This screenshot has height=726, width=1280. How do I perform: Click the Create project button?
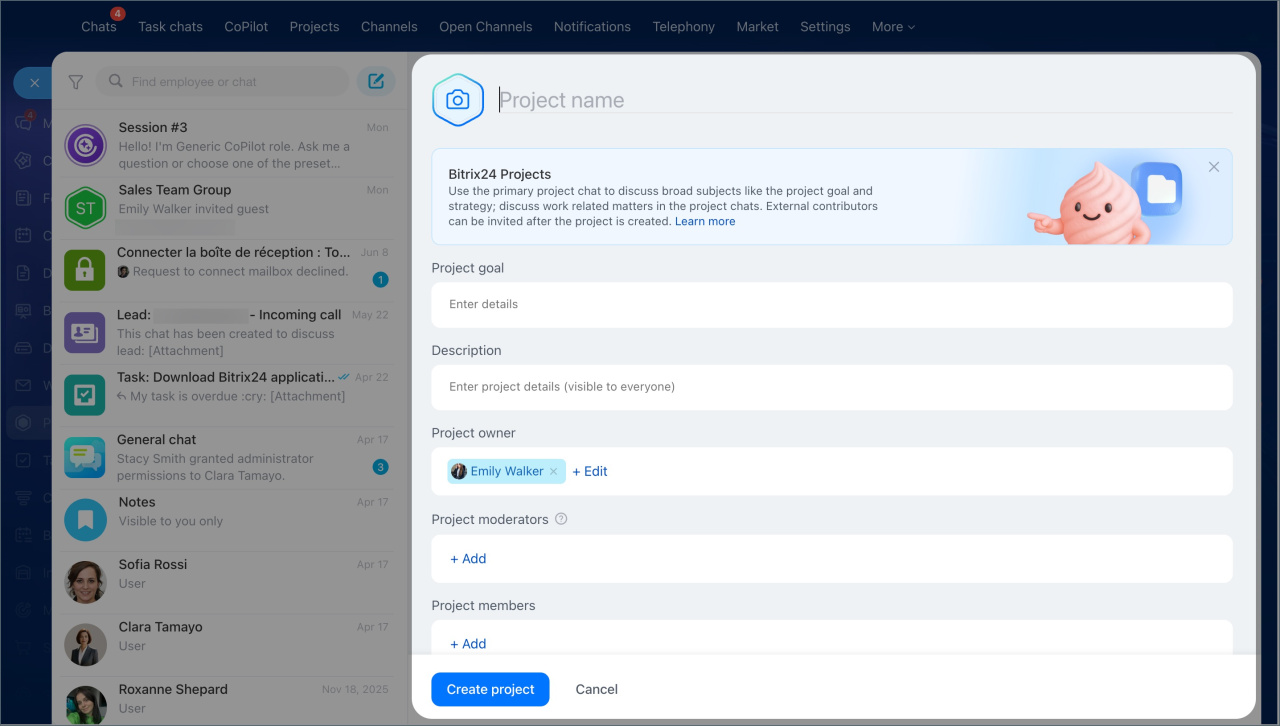490,689
